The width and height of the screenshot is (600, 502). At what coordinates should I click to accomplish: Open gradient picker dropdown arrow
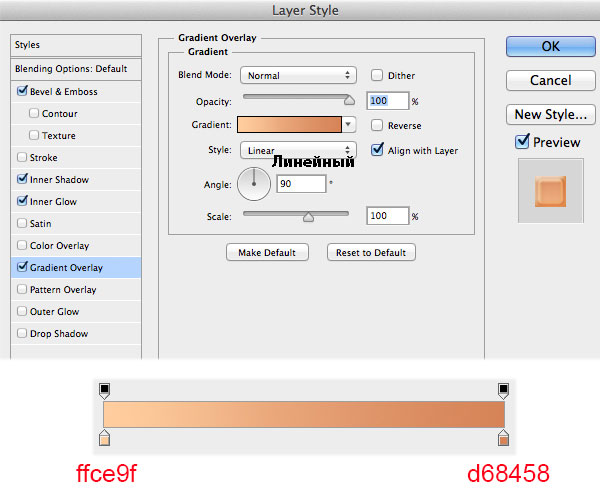coord(348,124)
